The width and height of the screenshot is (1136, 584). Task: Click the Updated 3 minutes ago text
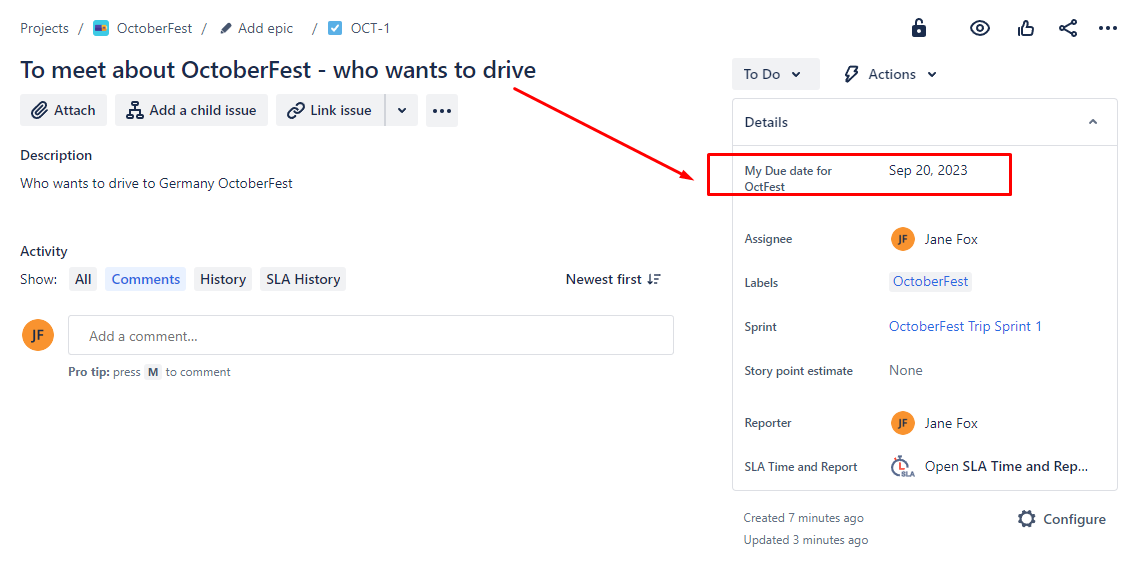coord(806,540)
